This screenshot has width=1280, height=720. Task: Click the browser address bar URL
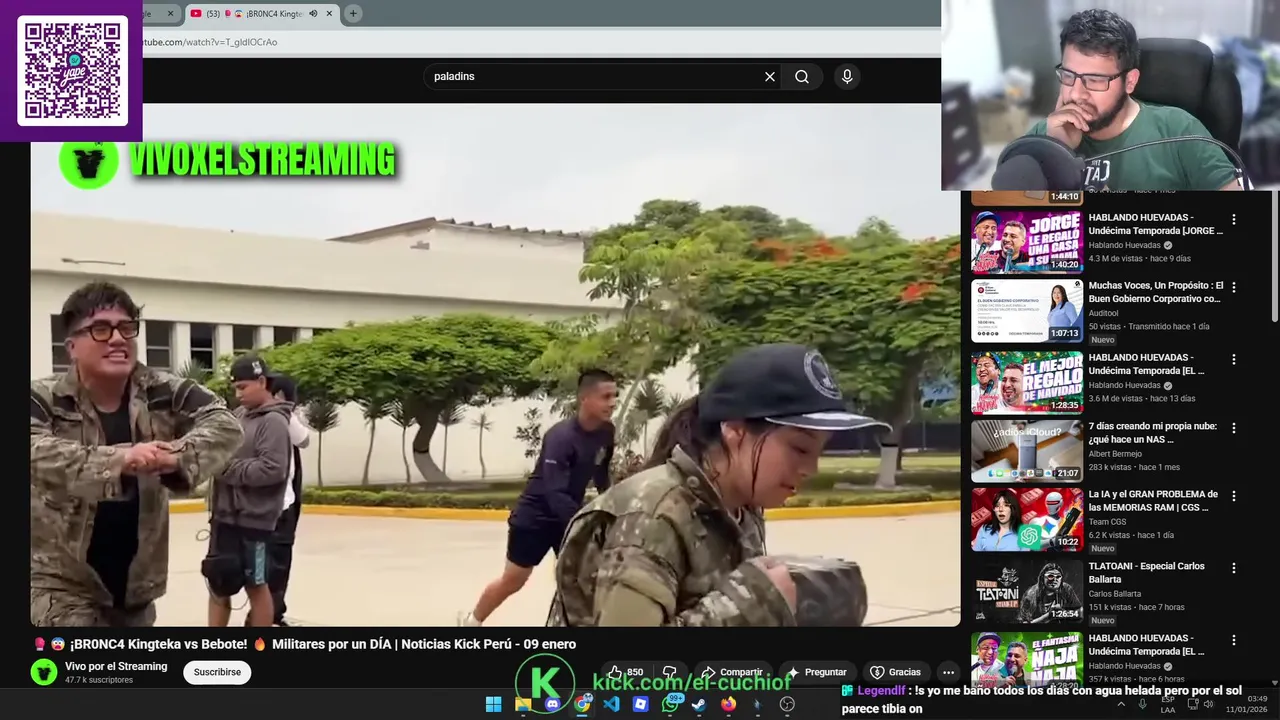[x=210, y=42]
